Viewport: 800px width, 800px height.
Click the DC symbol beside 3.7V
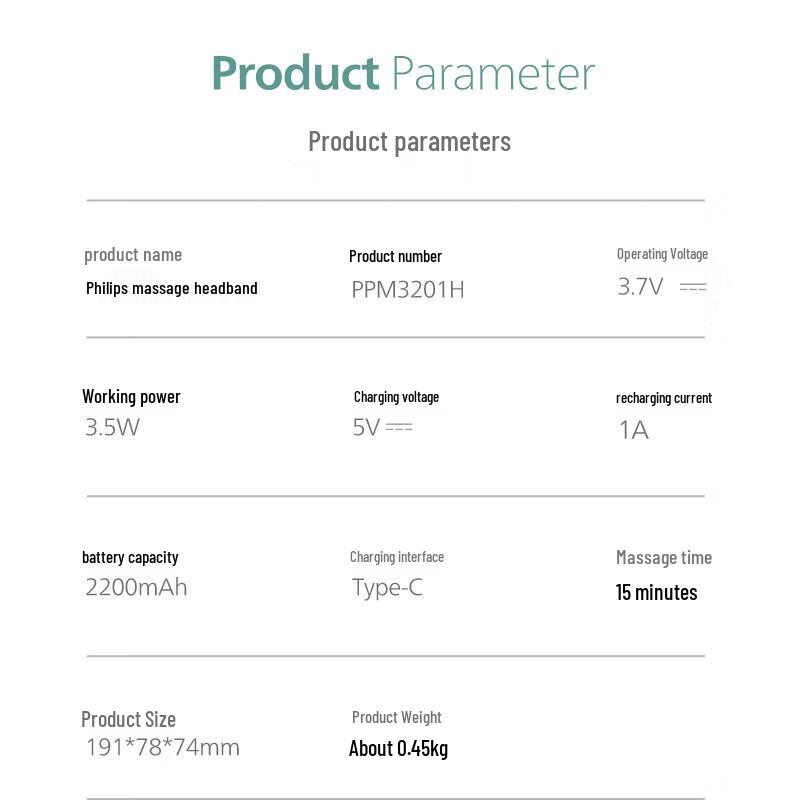coord(693,287)
